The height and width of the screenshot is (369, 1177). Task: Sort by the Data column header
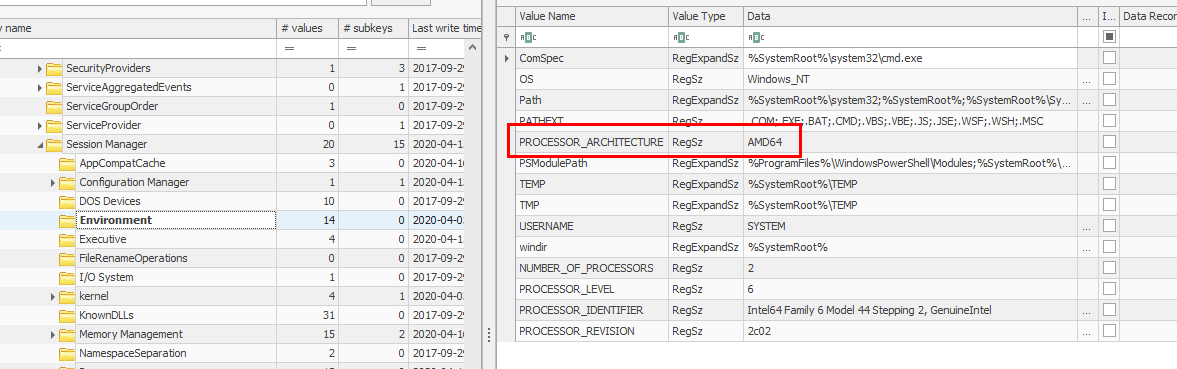click(x=911, y=16)
